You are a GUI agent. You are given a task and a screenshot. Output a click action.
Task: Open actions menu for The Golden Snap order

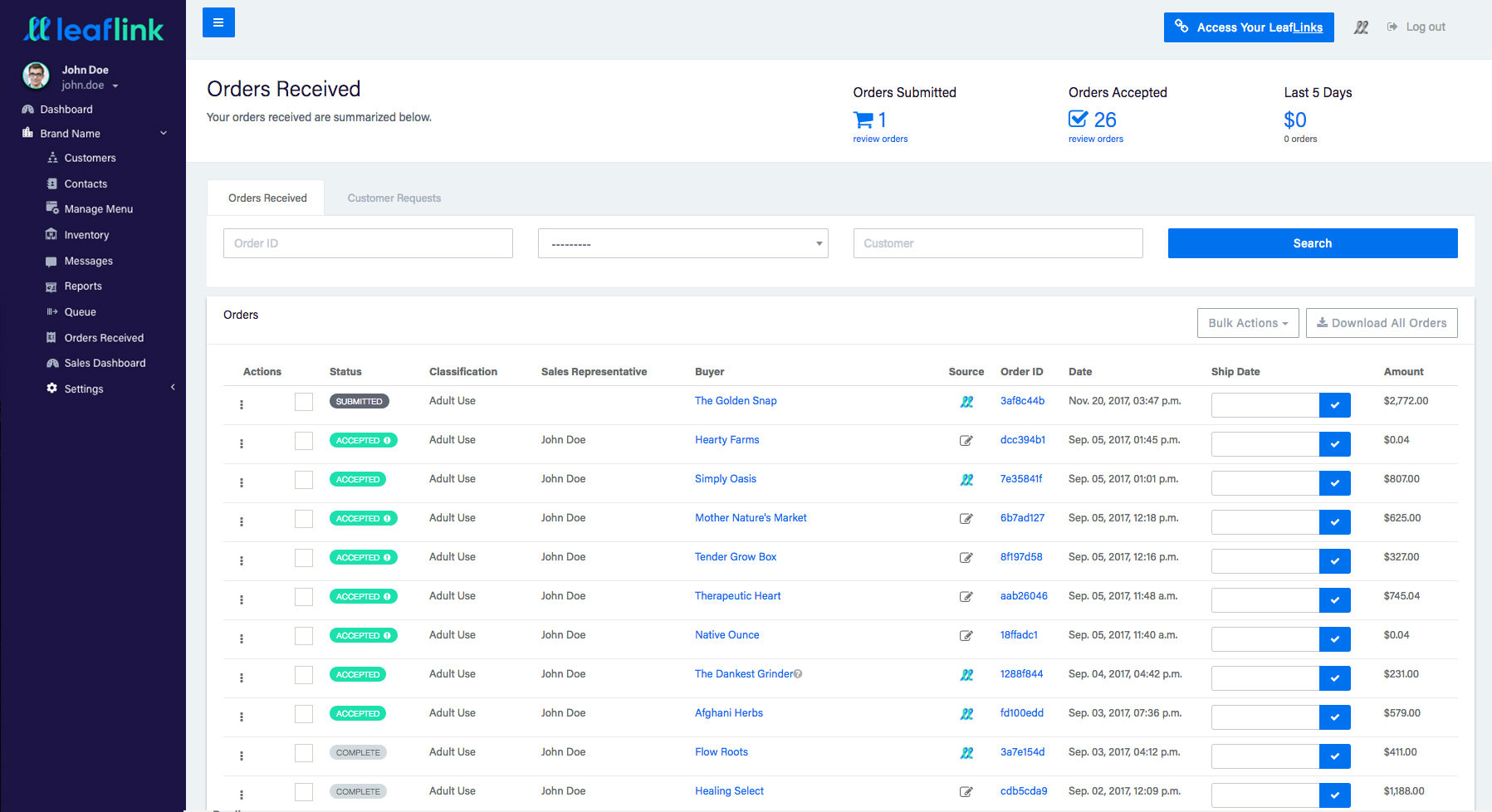(242, 404)
